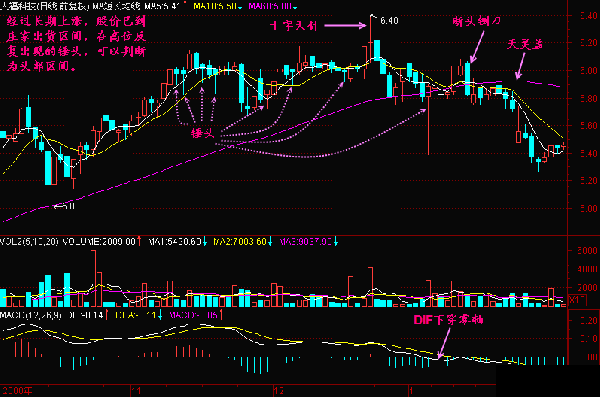600x397 pixels.
Task: Click the yellow MA2:7003.60 volume average value
Action: [x=240, y=242]
